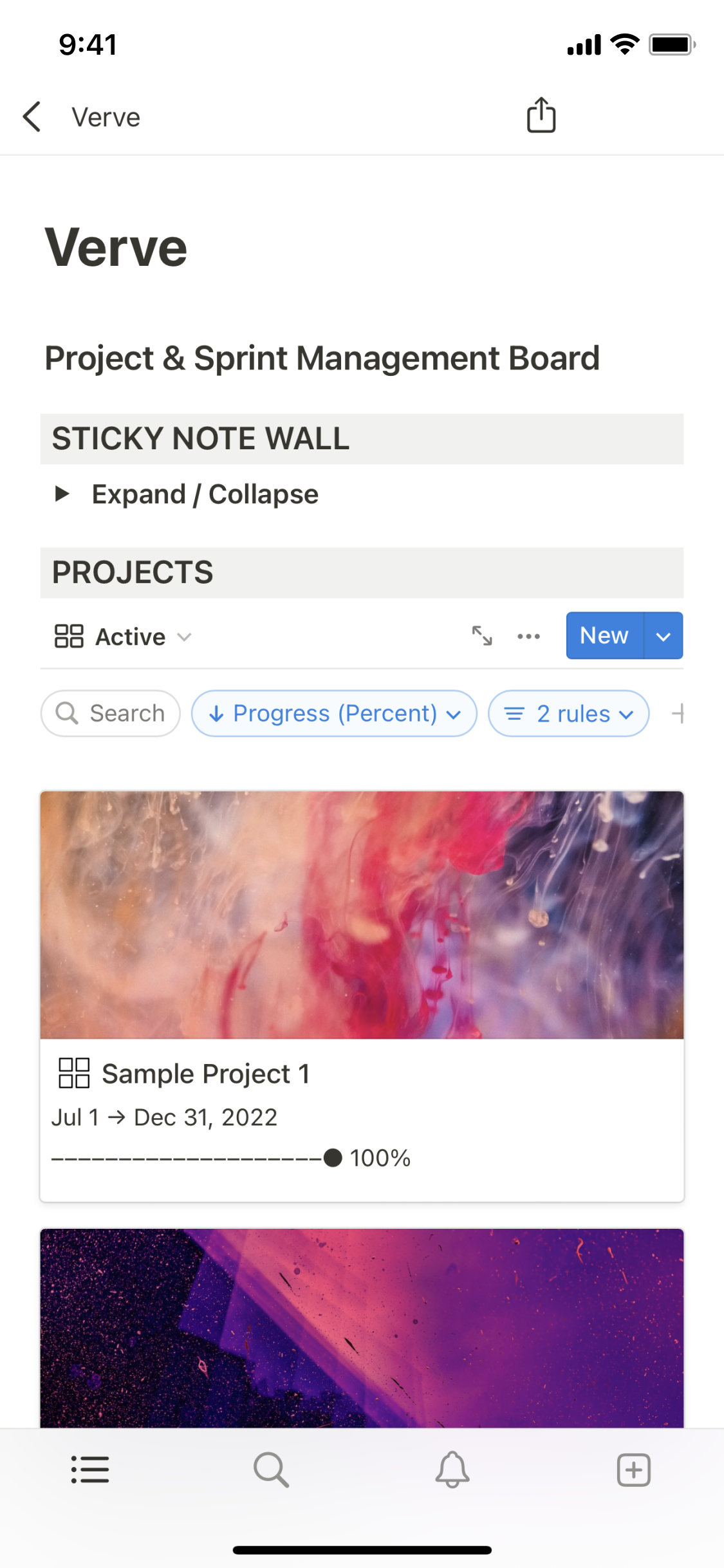Tap the bottom bar search magnifier icon
The height and width of the screenshot is (1568, 724).
[x=271, y=1470]
